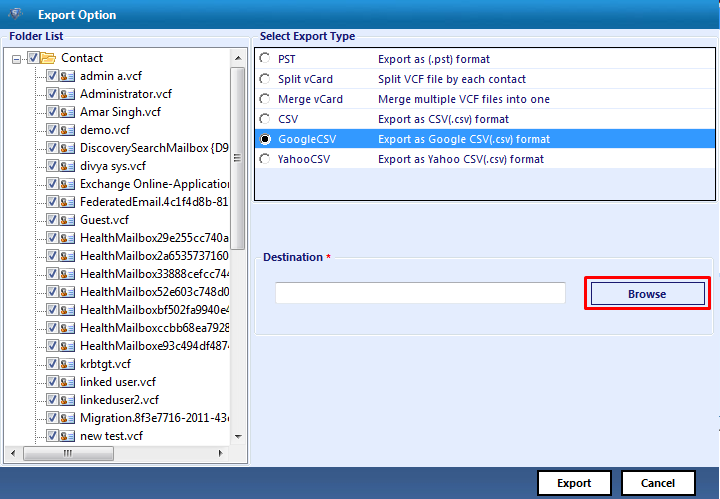Click the contact card icon beside linkeduser2.vcf
Viewport: 720px width, 499px height.
pos(67,400)
